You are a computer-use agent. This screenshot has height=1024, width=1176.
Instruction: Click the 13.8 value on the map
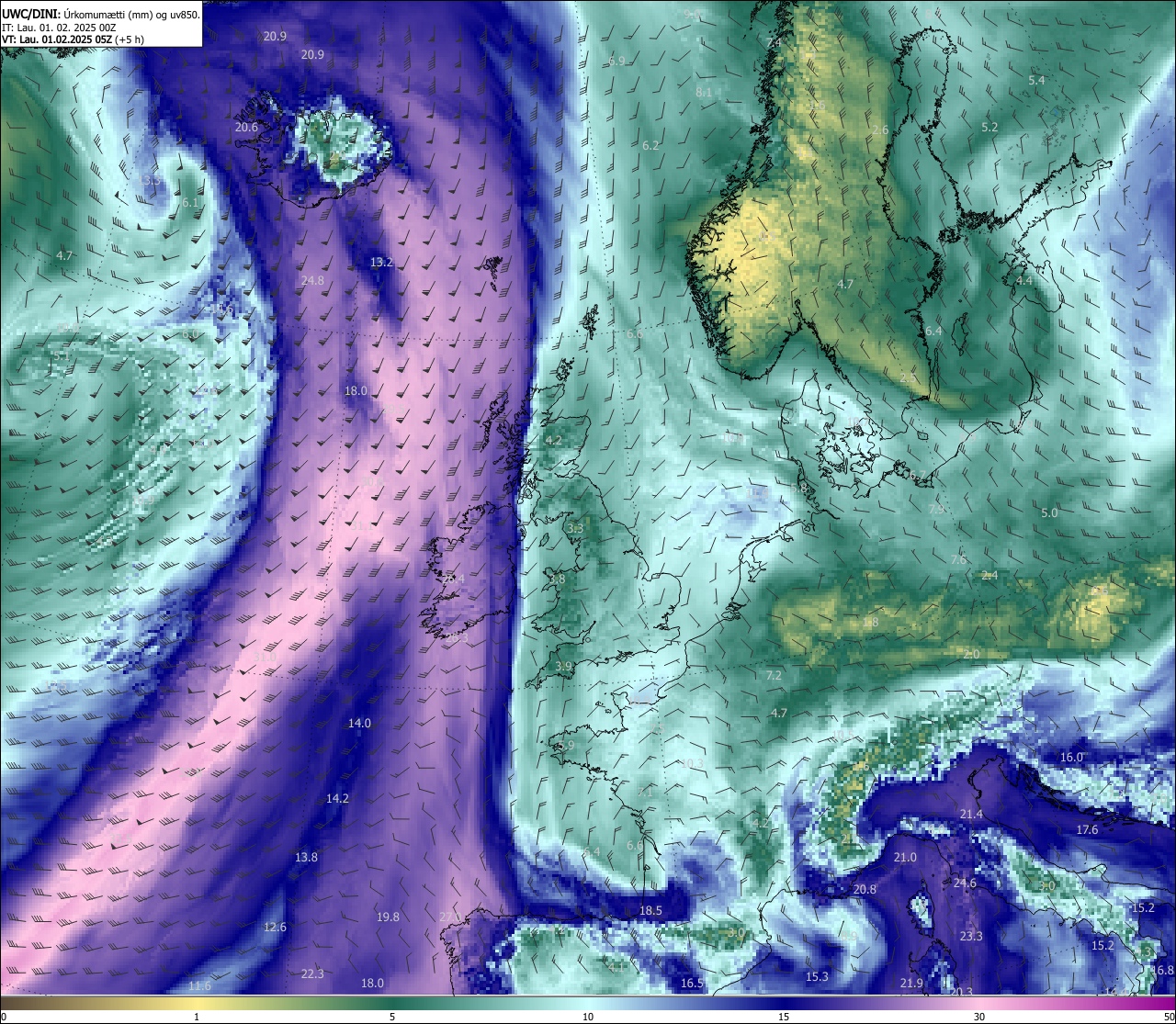coord(306,858)
